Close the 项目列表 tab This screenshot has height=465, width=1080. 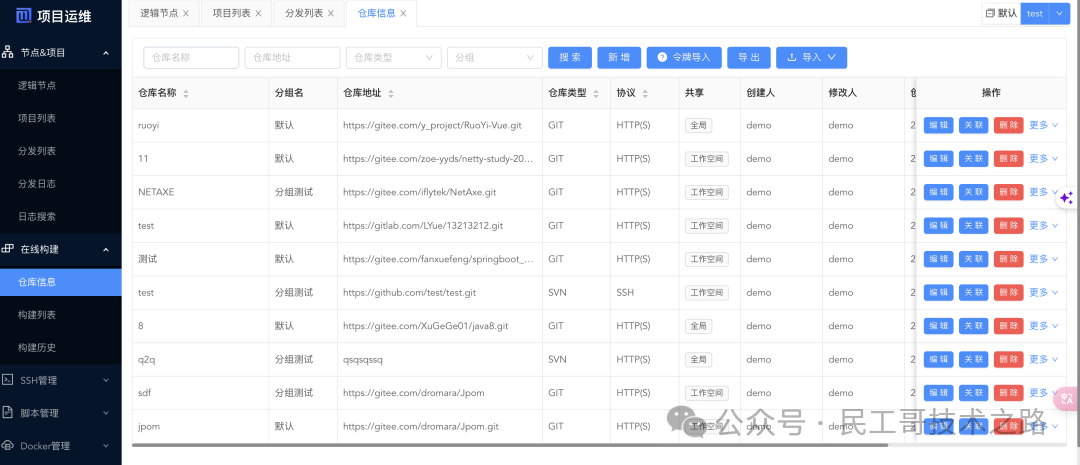[258, 14]
